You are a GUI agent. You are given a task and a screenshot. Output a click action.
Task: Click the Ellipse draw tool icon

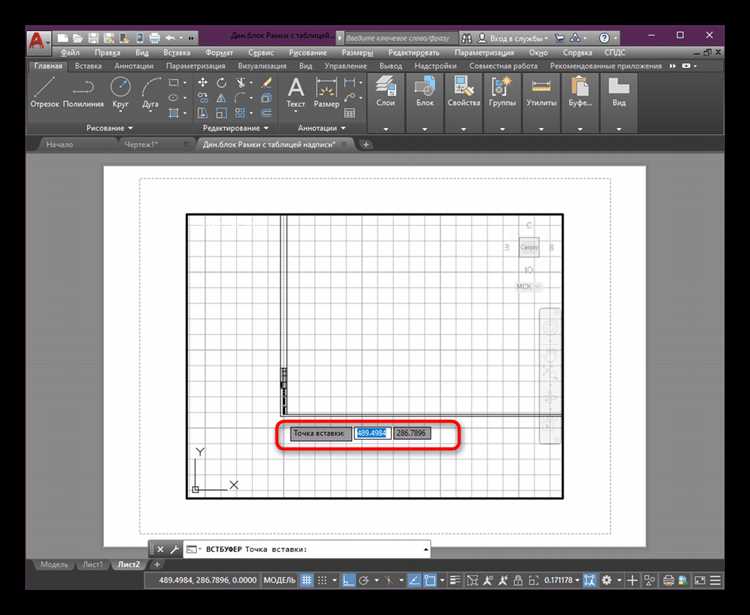coord(174,98)
